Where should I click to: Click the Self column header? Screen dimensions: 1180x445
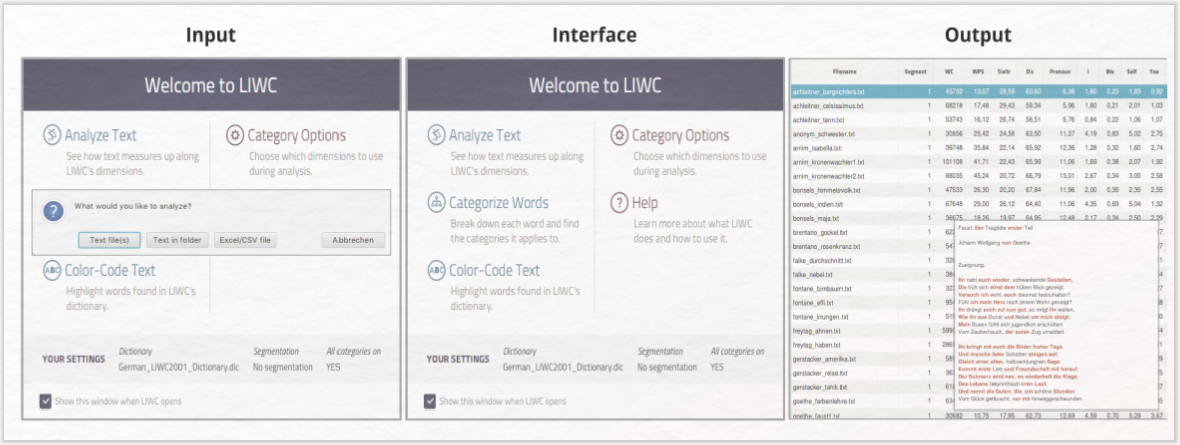(x=1134, y=72)
